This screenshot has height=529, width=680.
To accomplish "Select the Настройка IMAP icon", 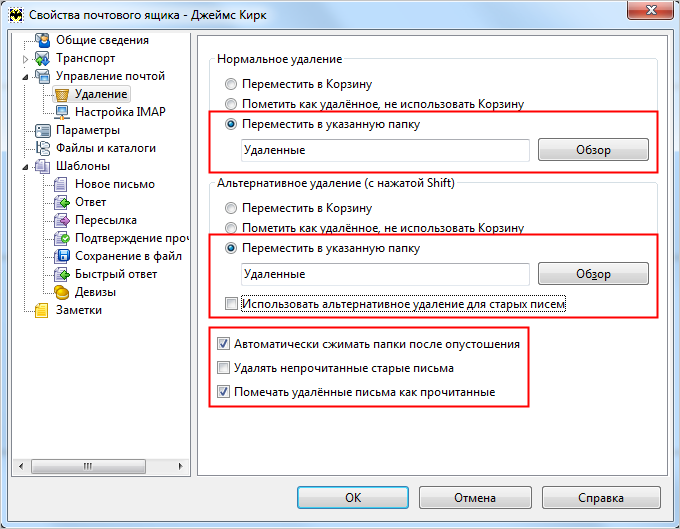I will [x=61, y=112].
